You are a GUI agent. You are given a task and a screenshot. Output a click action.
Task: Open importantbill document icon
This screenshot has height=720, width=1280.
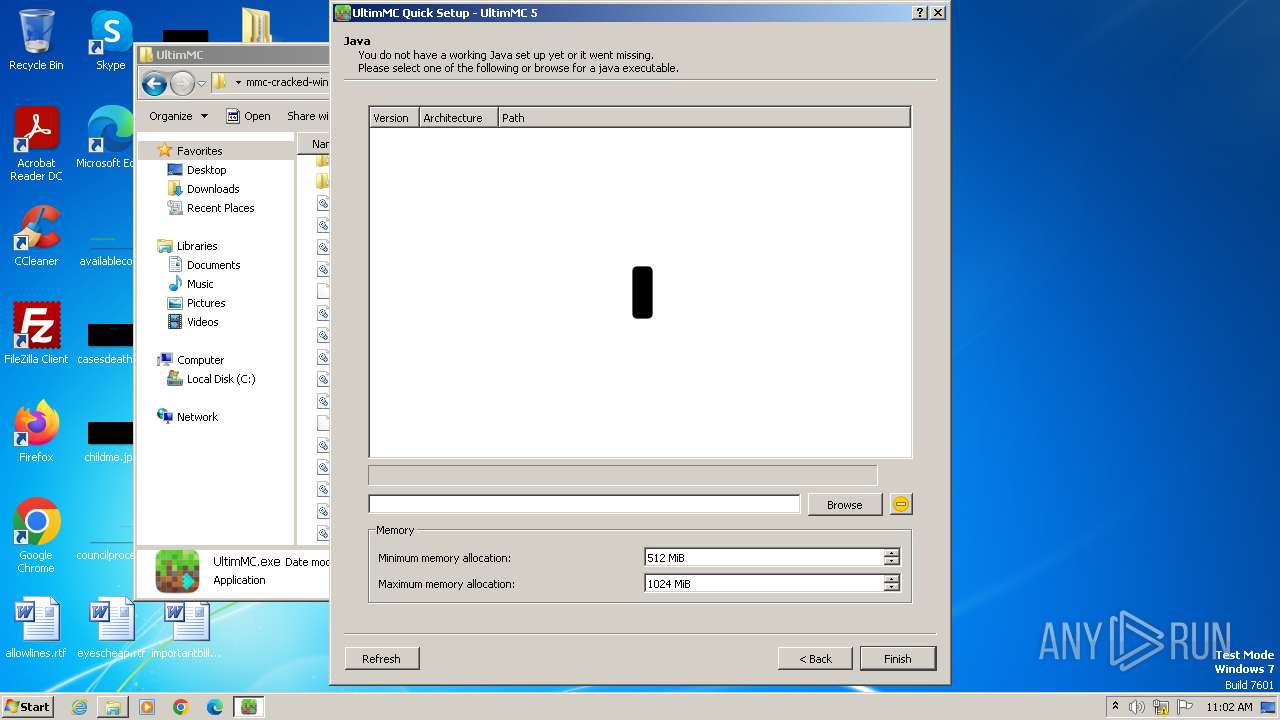click(x=186, y=628)
